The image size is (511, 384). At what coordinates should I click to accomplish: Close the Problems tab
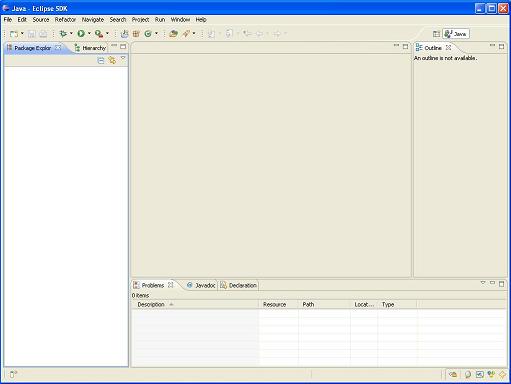coord(171,285)
